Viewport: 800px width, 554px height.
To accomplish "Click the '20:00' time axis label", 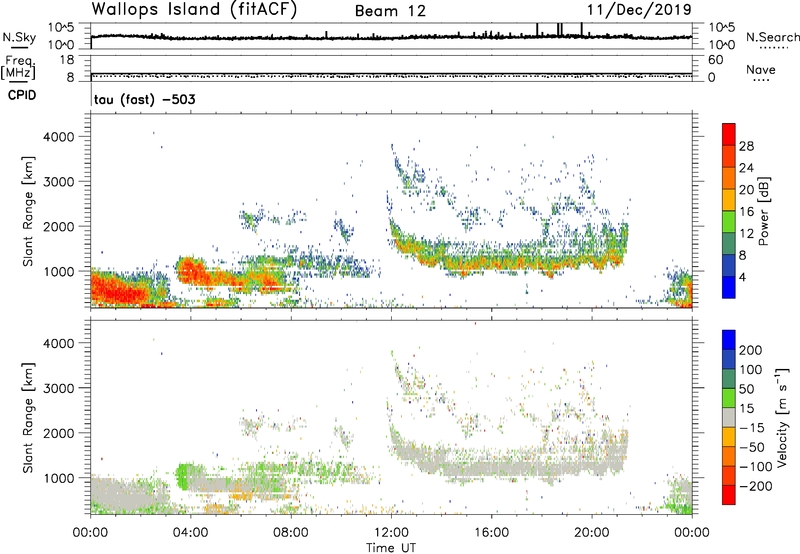I will pos(592,533).
